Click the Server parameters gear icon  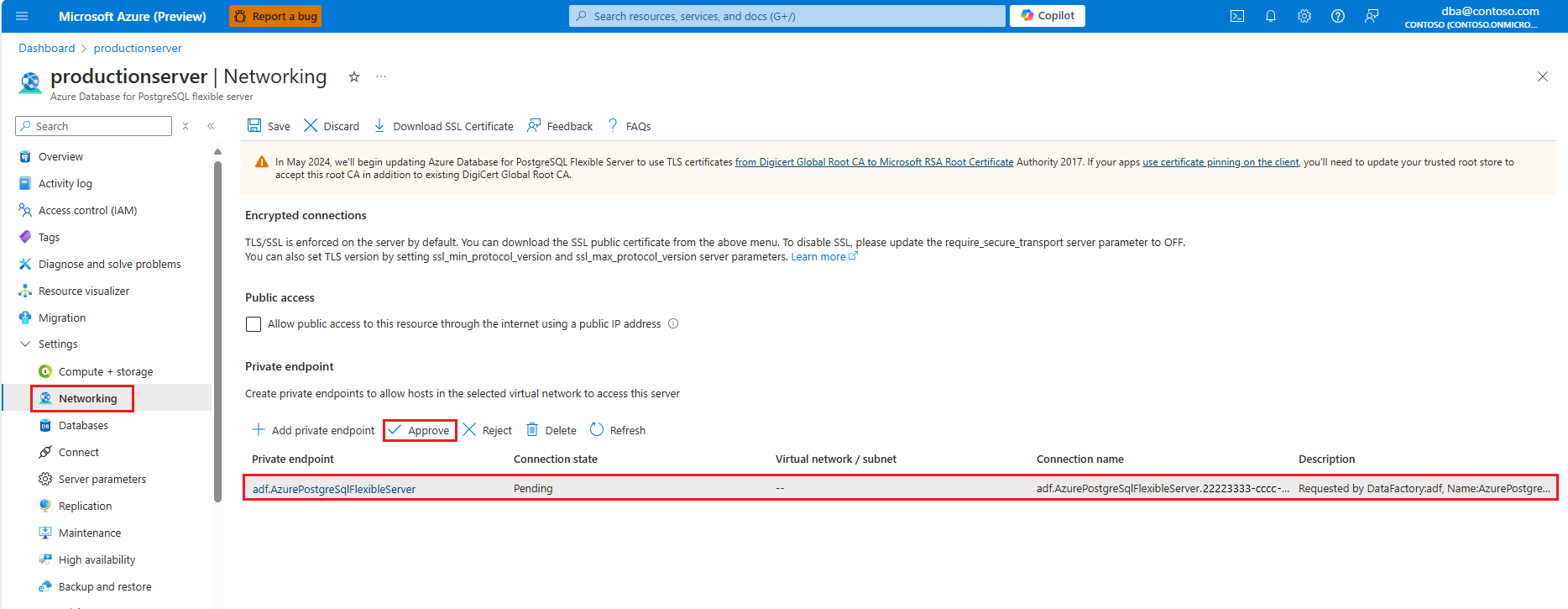pos(45,479)
